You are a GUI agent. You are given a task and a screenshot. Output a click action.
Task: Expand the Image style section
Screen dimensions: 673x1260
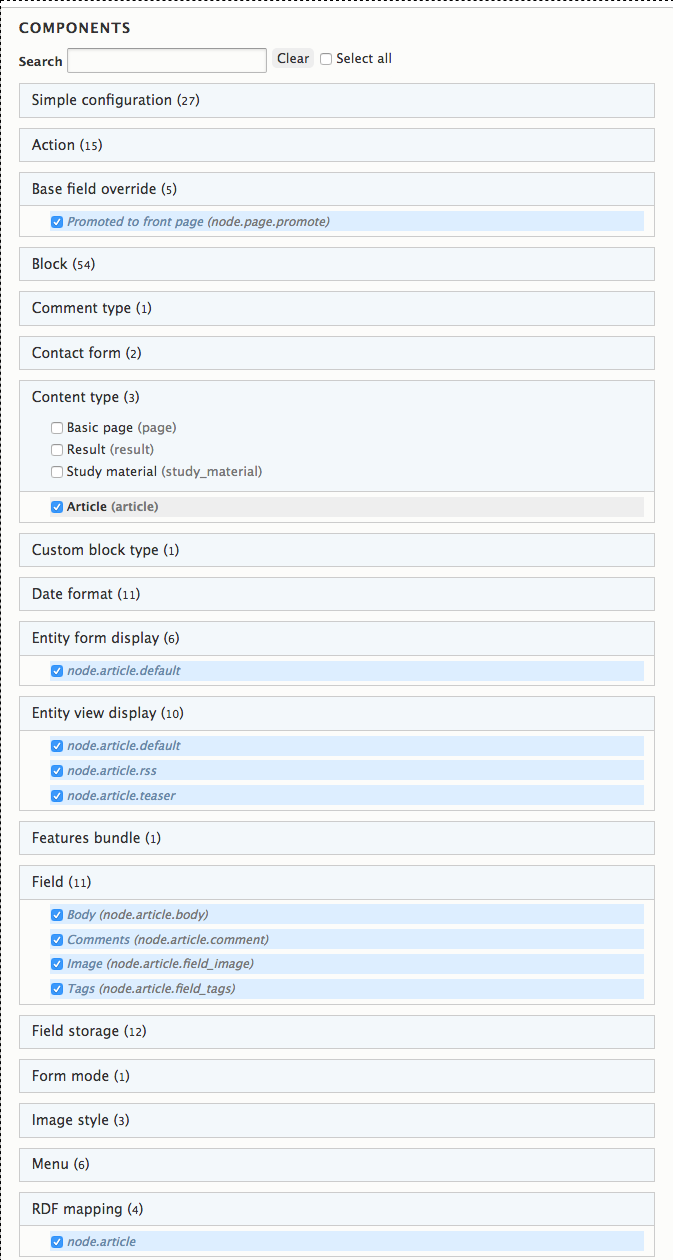click(x=337, y=1120)
